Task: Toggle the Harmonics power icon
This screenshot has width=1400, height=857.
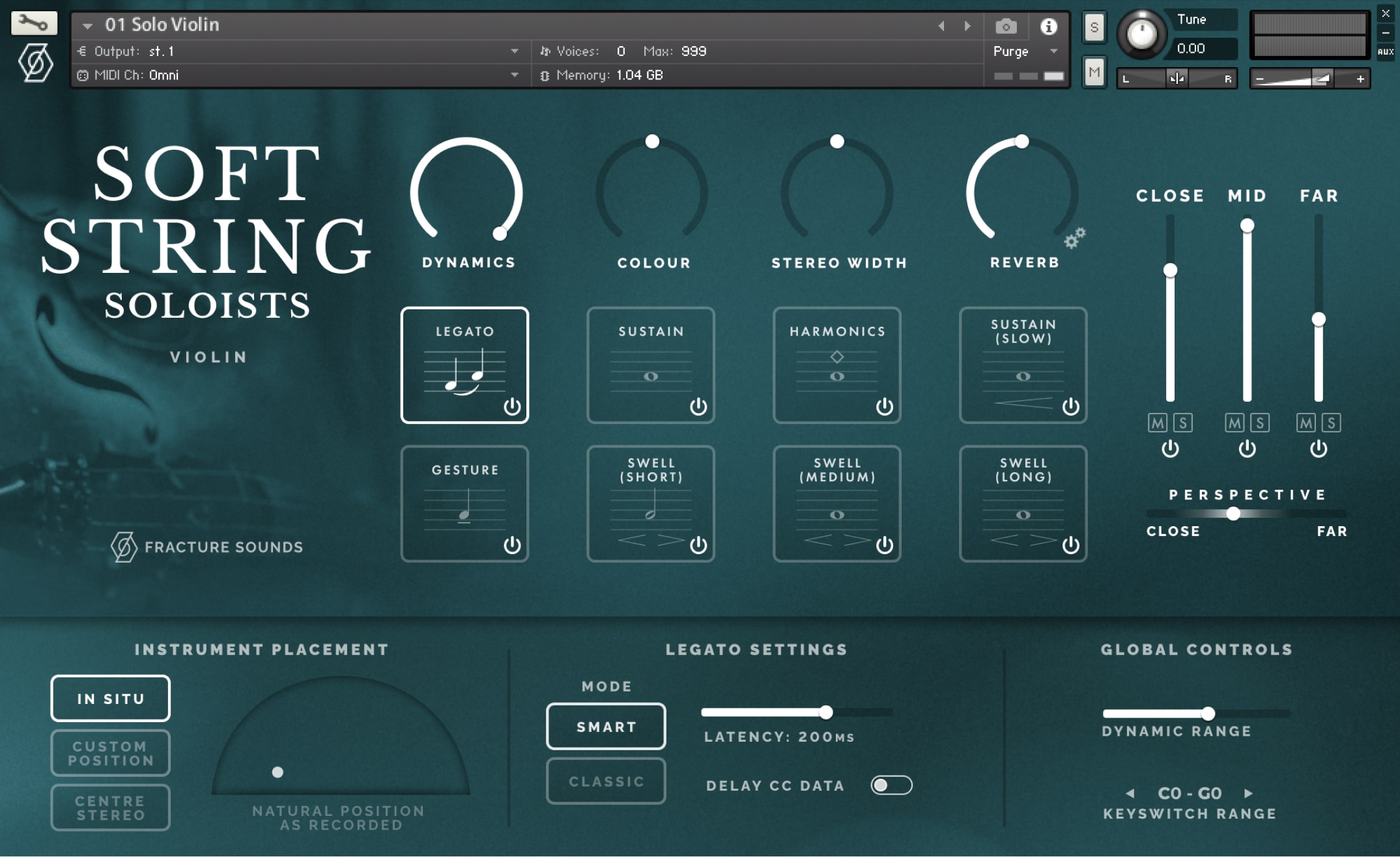Action: (884, 406)
